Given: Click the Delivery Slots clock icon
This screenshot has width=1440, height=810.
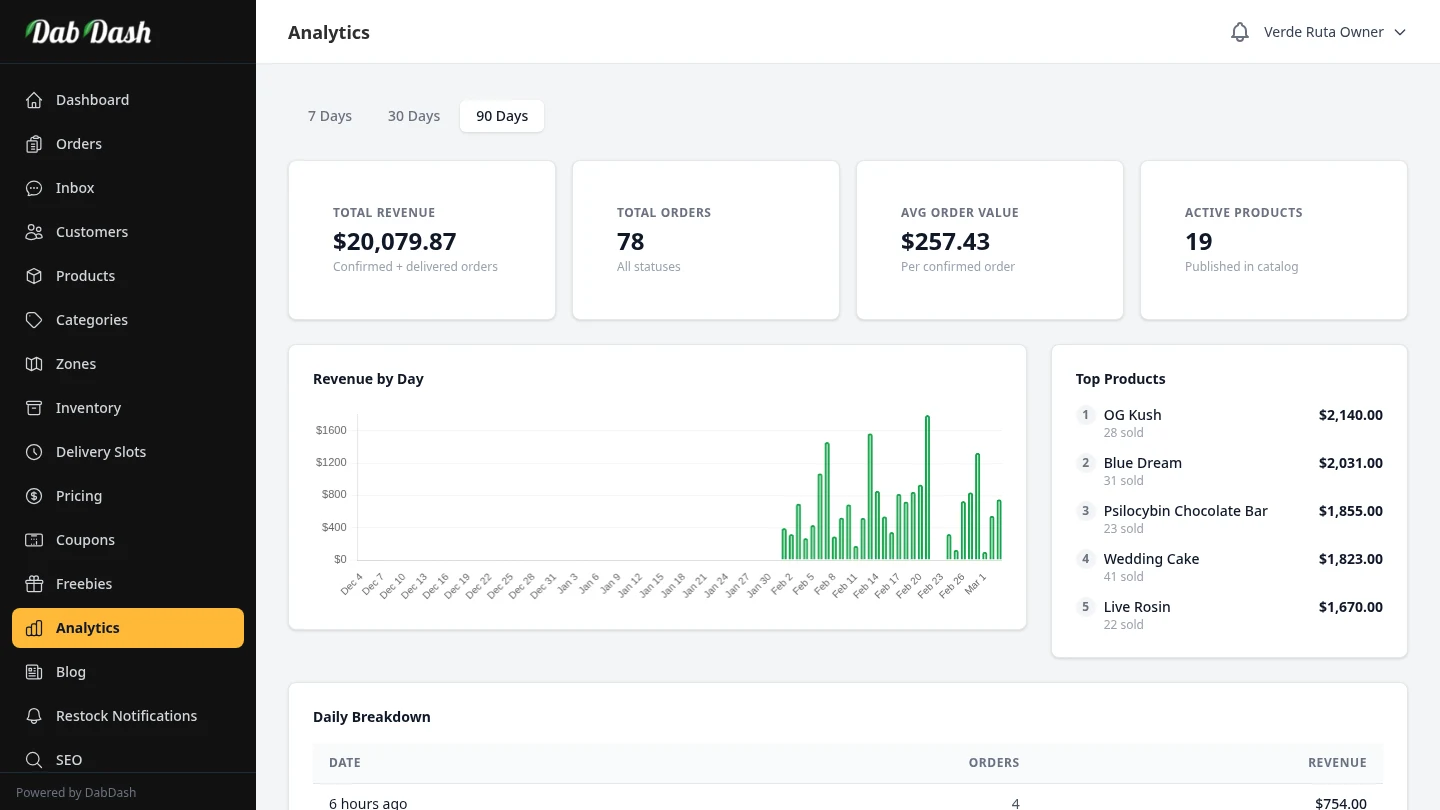Looking at the screenshot, I should point(34,452).
